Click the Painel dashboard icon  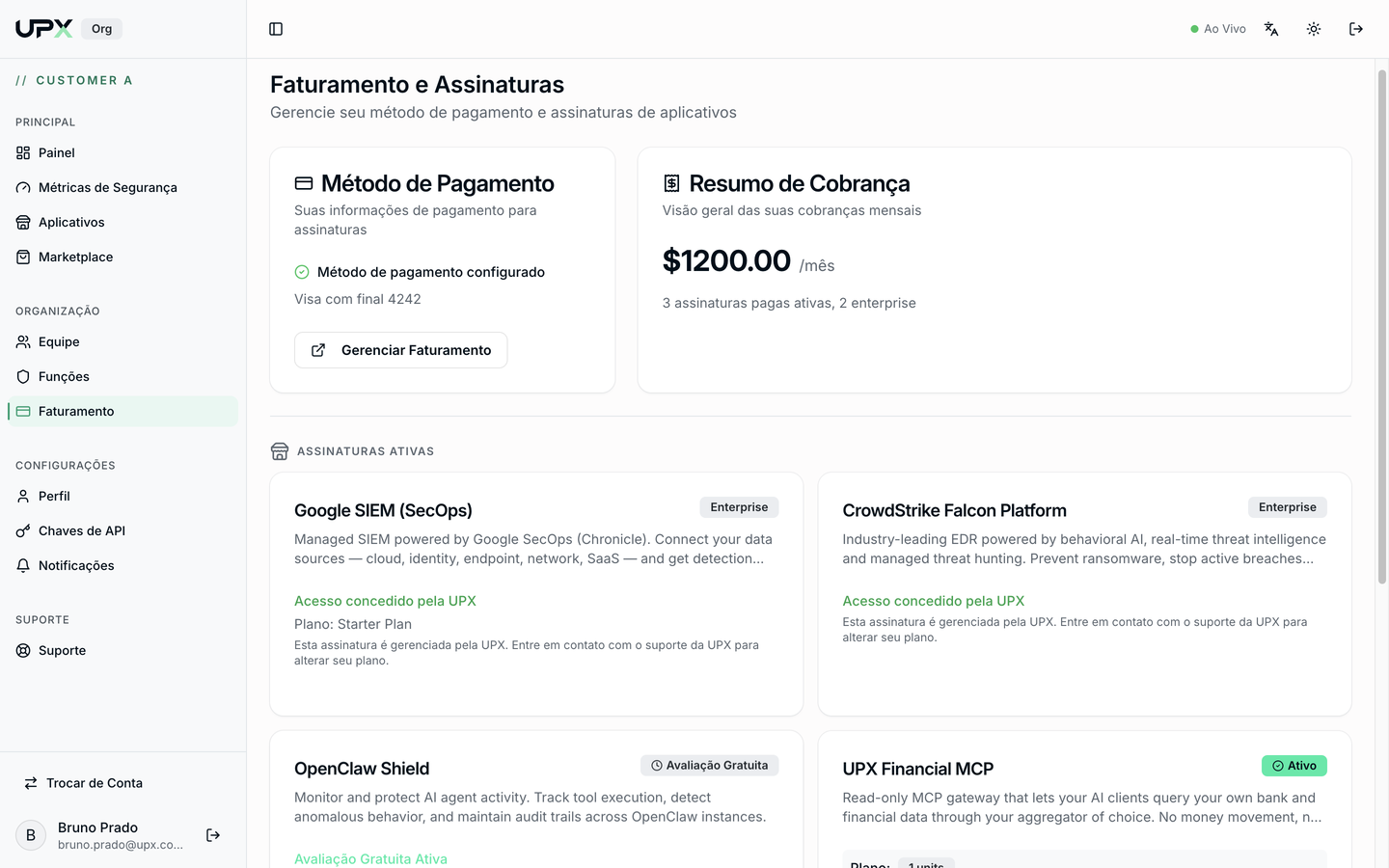[x=23, y=152]
